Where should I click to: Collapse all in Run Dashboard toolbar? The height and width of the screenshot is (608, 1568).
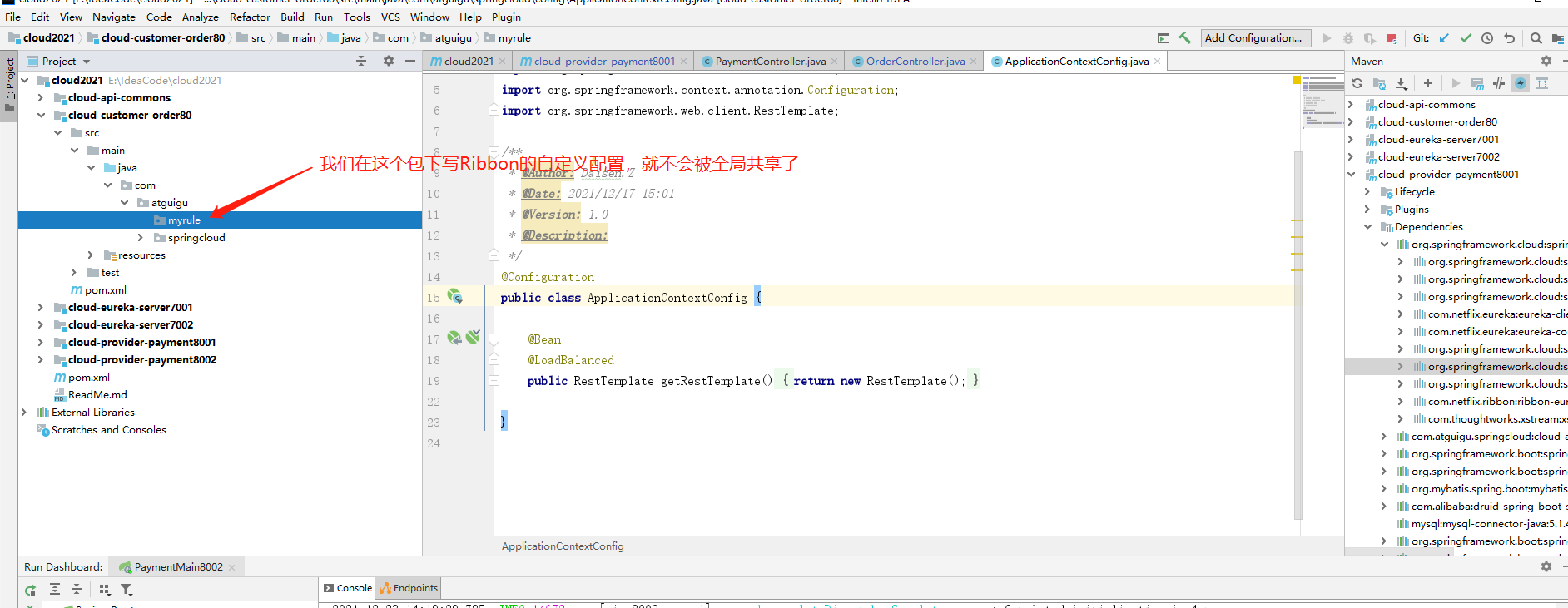[77, 589]
